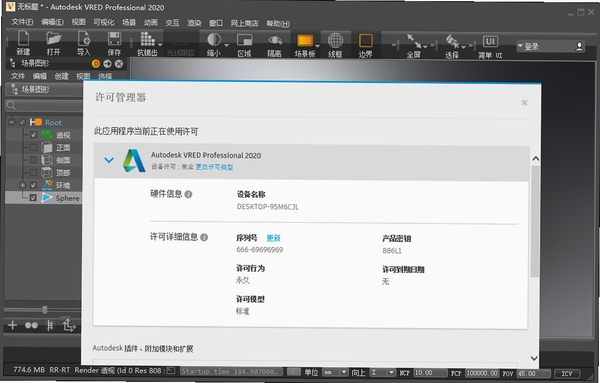Image resolution: width=600 pixels, height=383 pixels.
Task: Open the 帮助(H) menu
Action: 278,24
